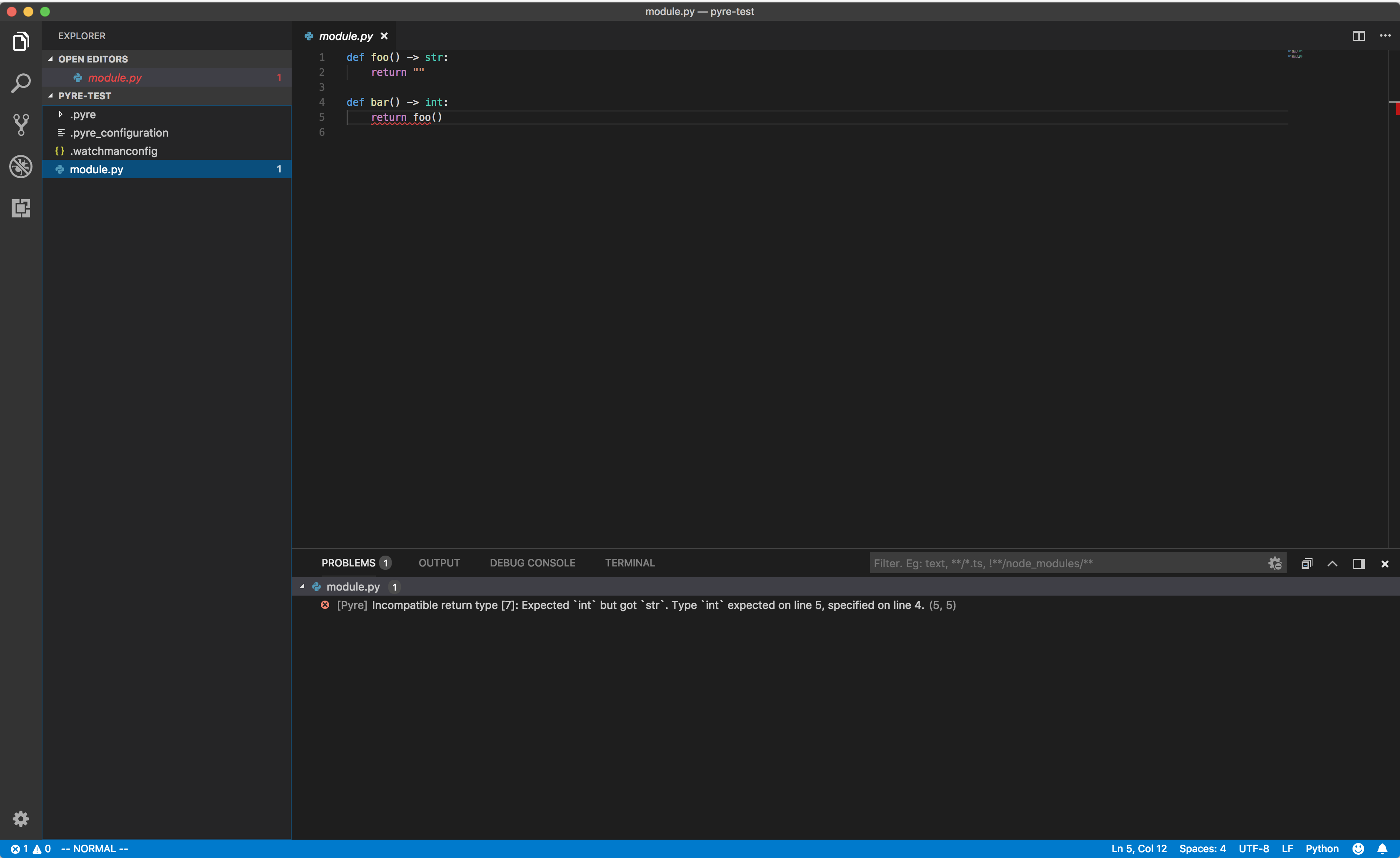Select module.py in PYRE-TEST tree

[167, 169]
